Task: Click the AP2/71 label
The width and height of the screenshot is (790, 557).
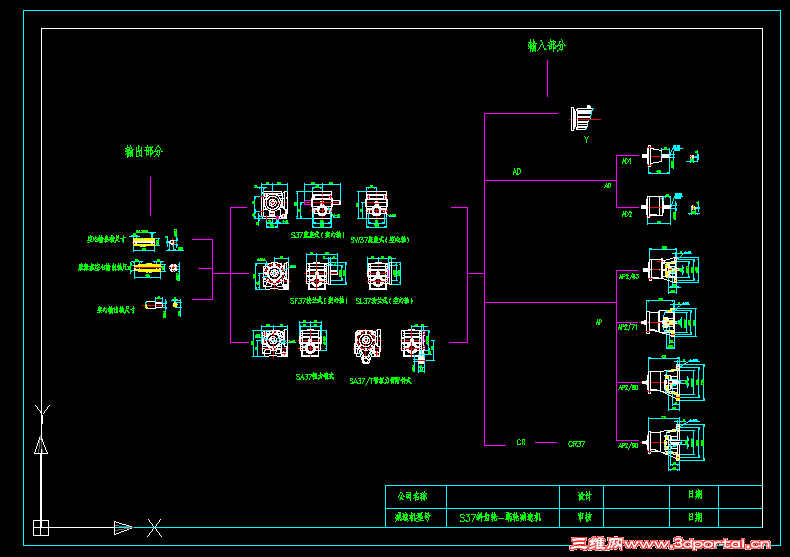Action: (628, 327)
